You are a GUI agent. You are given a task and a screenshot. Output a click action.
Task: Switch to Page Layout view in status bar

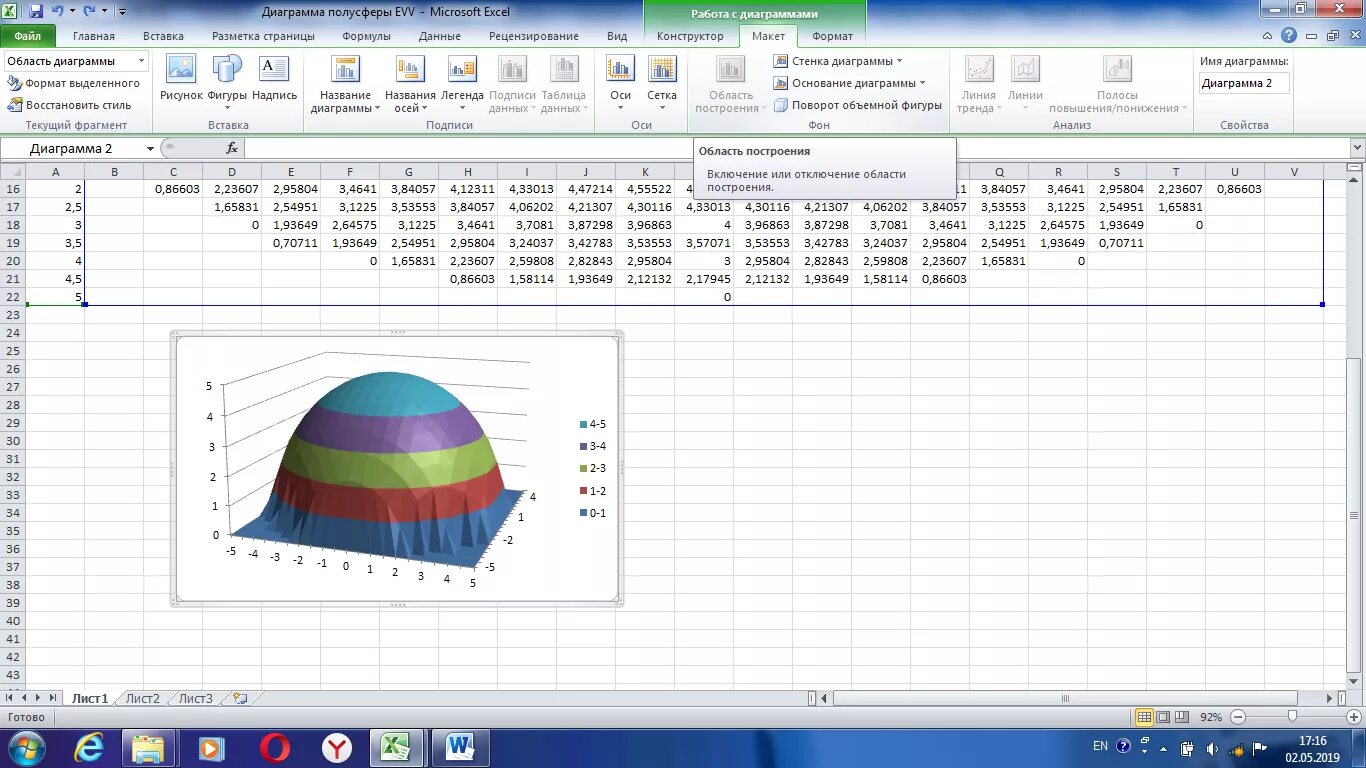click(x=1164, y=717)
